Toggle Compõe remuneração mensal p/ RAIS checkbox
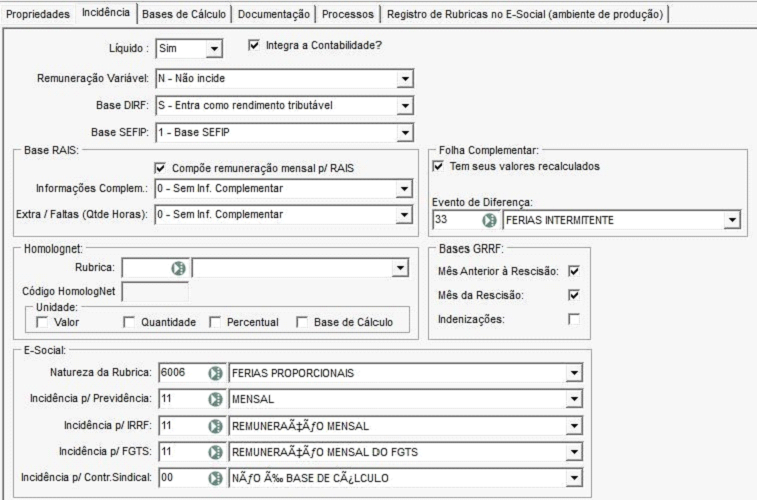This screenshot has width=757, height=500. (x=160, y=168)
